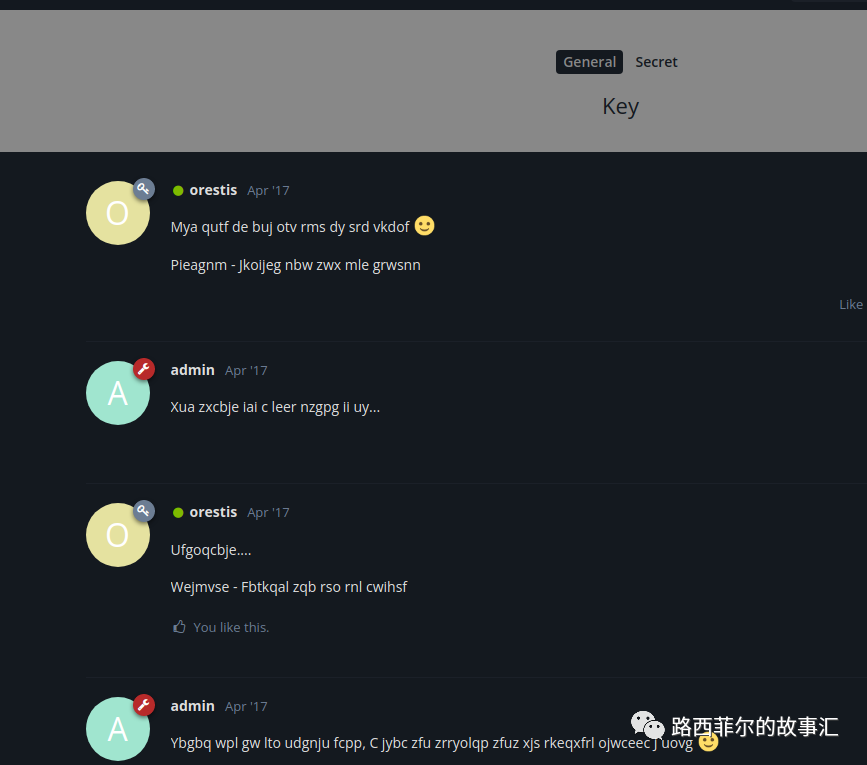Open orestis username on the Ufgoqcbje post
867x765 pixels.
click(x=213, y=512)
